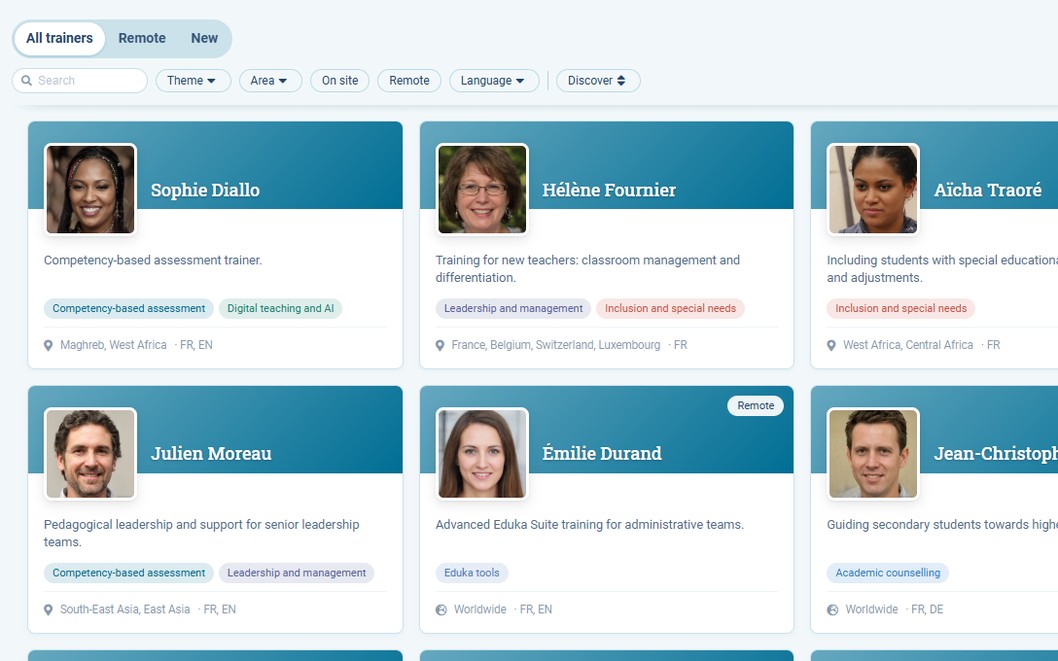This screenshot has width=1058, height=661.
Task: Click globe icon beside Worldwide FR, DE
Action: click(x=833, y=610)
